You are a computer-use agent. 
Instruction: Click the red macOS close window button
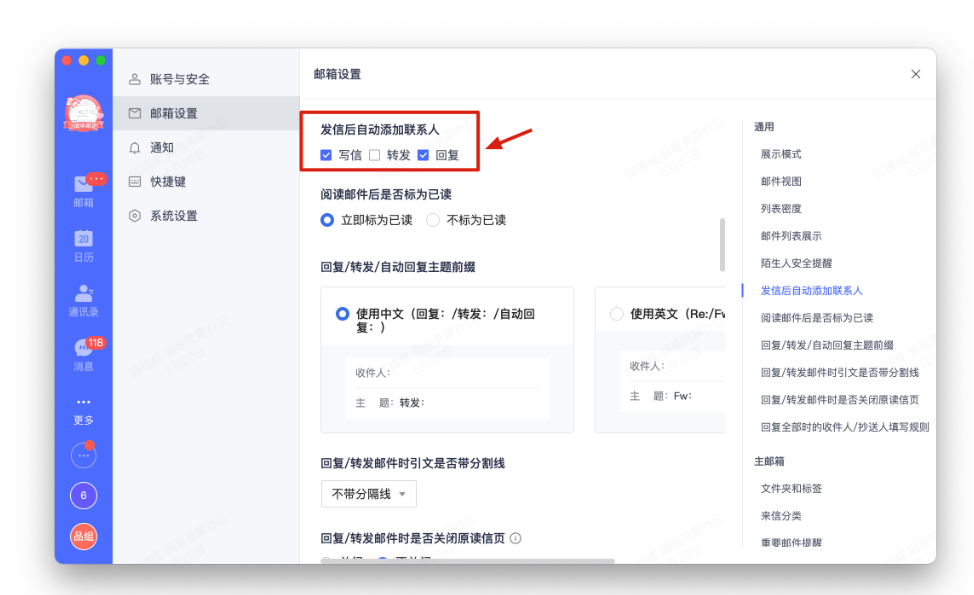tap(66, 60)
